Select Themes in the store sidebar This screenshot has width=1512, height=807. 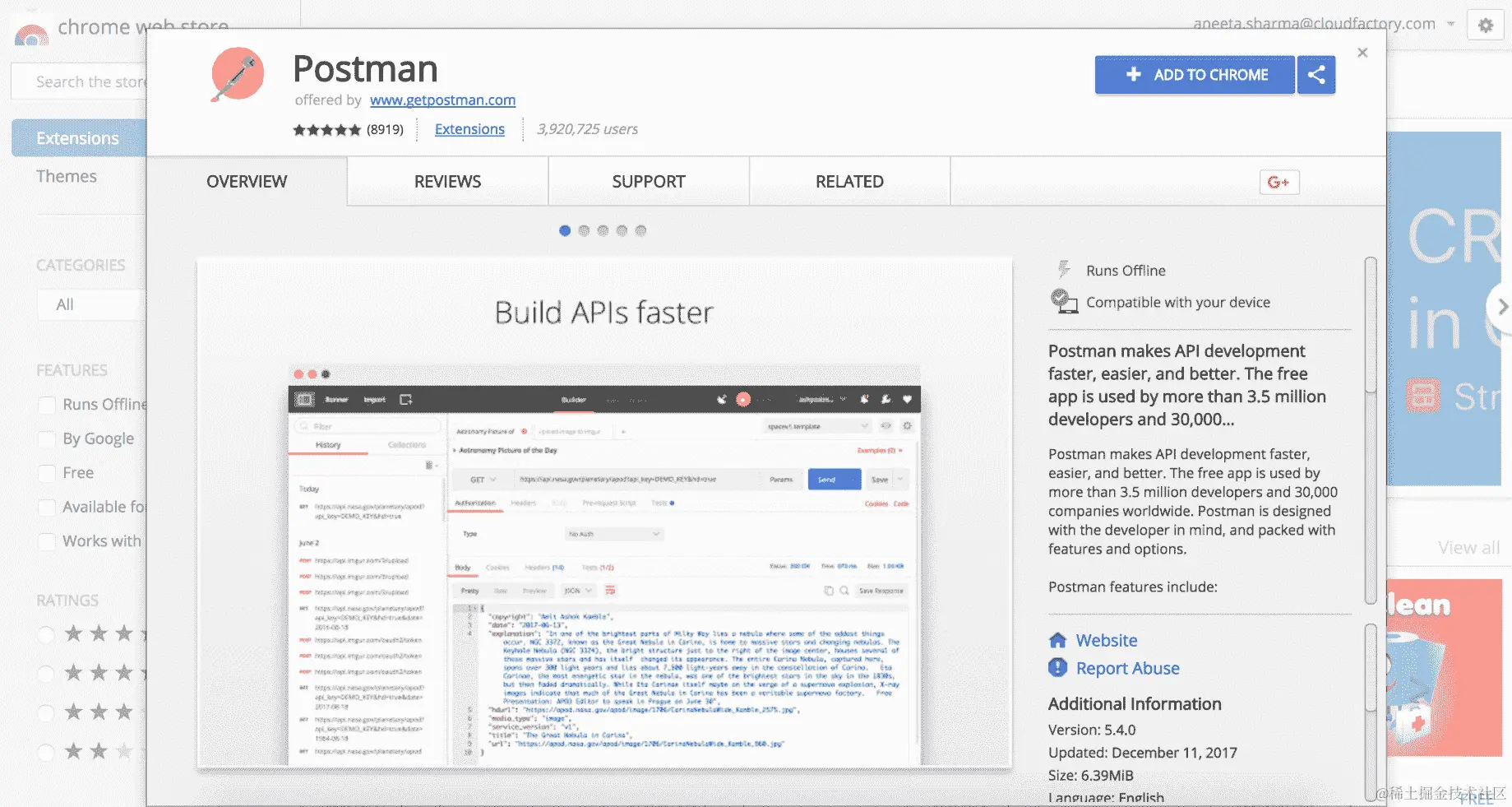pos(66,176)
